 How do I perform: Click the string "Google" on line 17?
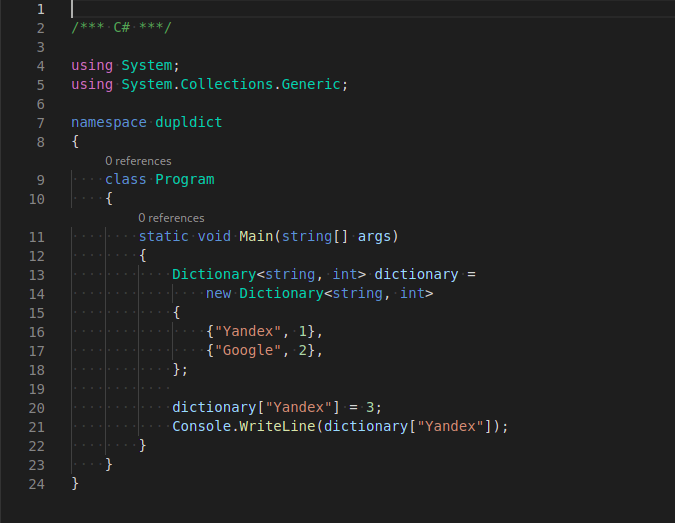tap(248, 350)
